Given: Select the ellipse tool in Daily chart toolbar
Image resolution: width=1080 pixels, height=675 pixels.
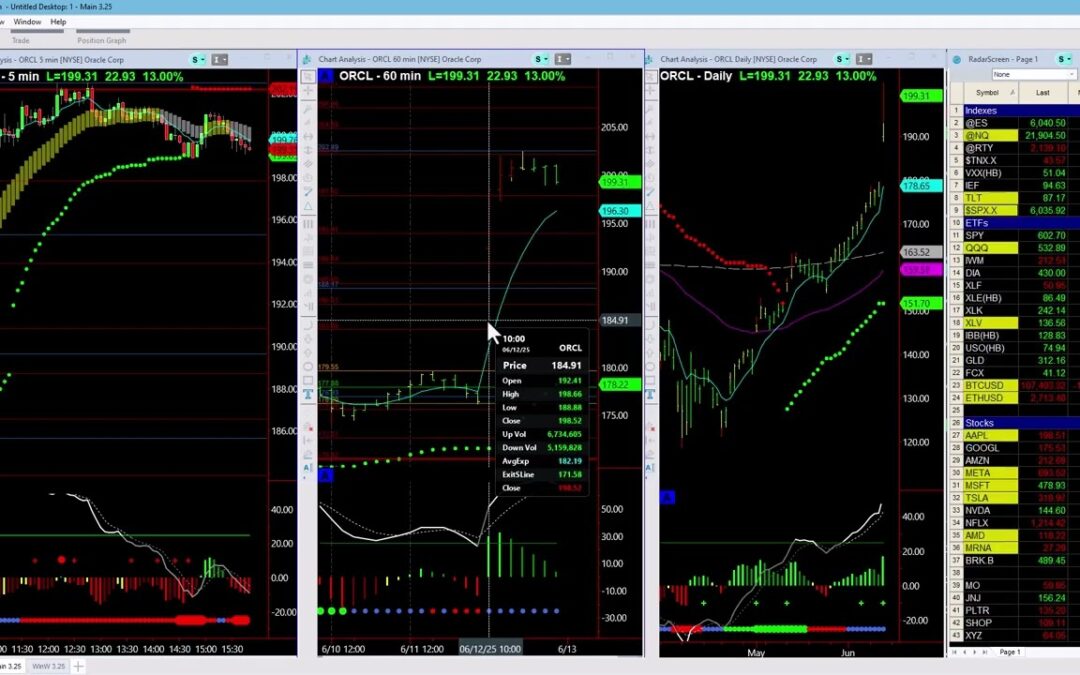Looking at the screenshot, I should point(650,366).
